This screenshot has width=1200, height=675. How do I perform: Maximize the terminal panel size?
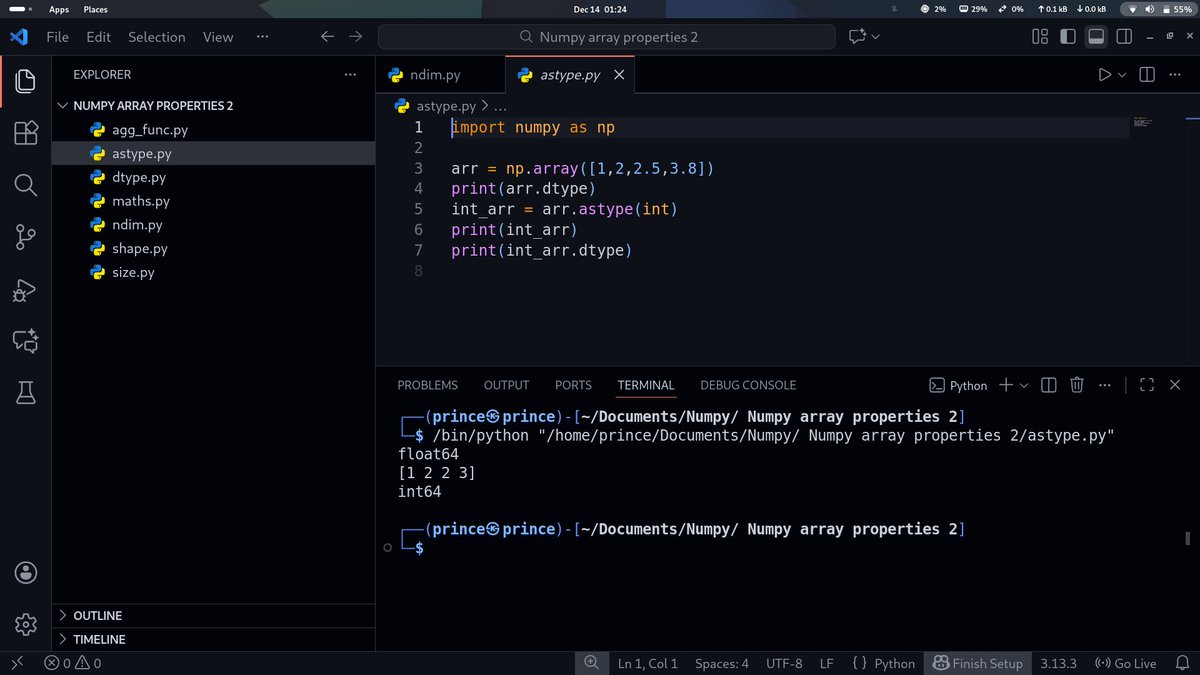[1147, 385]
